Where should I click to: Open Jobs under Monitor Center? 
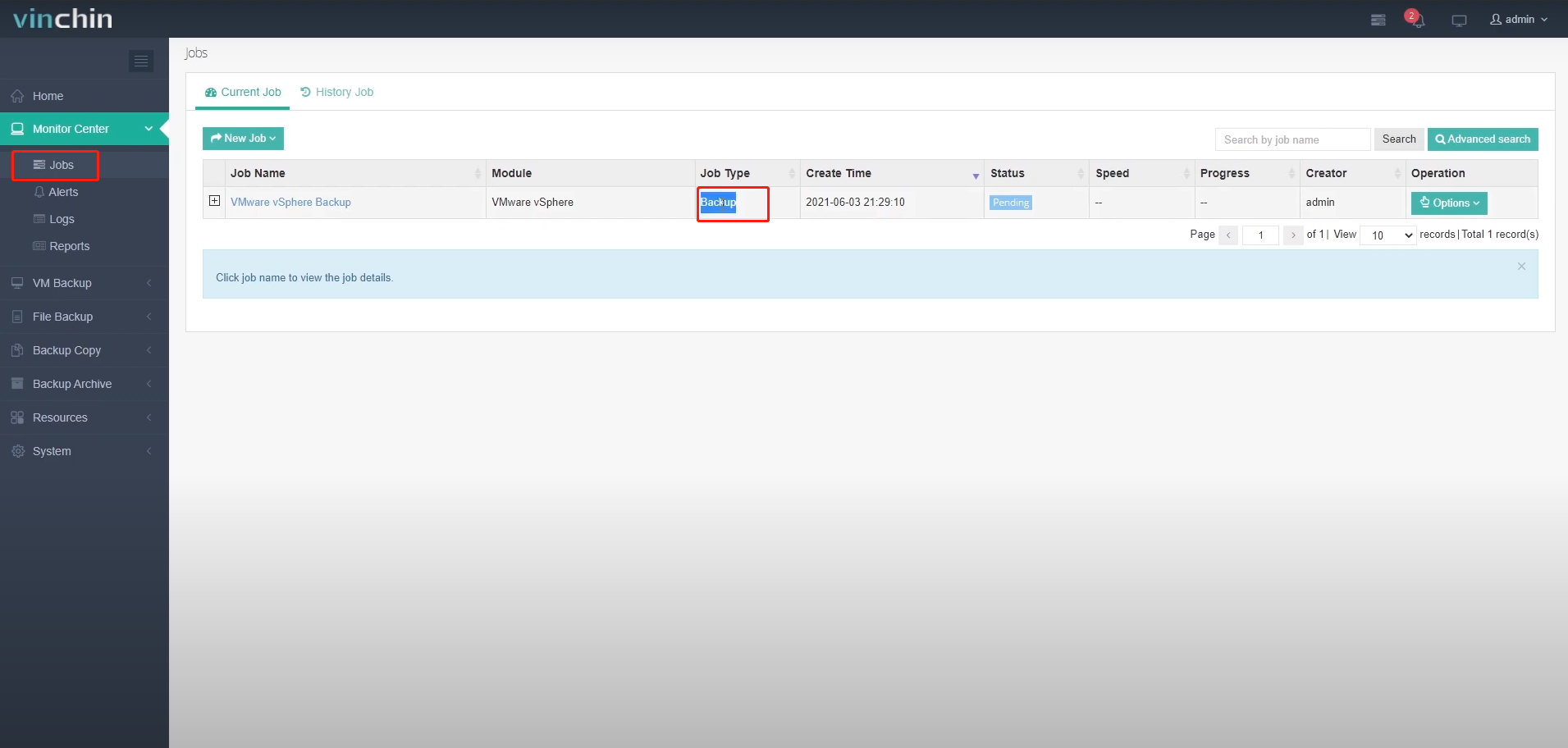(55, 165)
